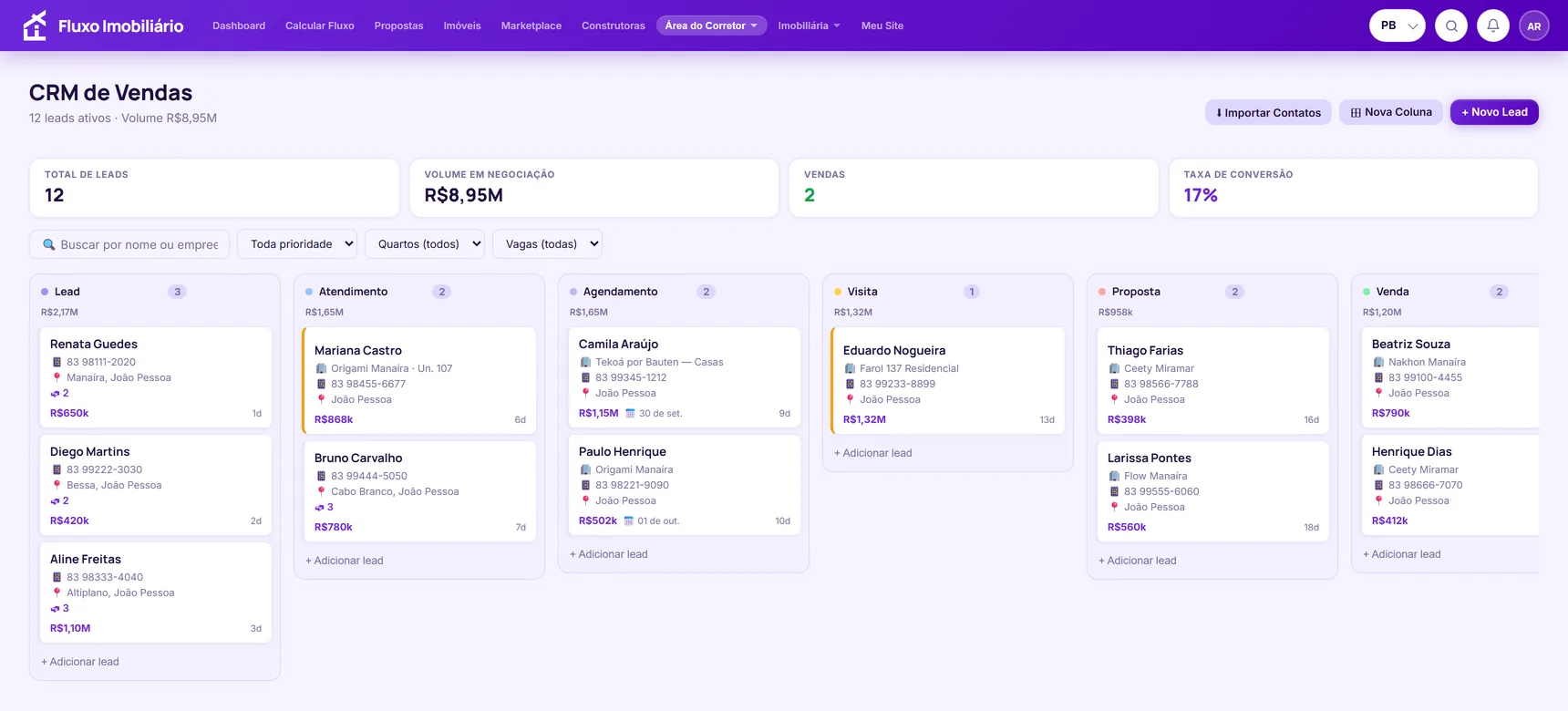Viewport: 1568px width, 711px height.
Task: Click the R$1,10M value on Aline Freitas
Action: [x=70, y=628]
